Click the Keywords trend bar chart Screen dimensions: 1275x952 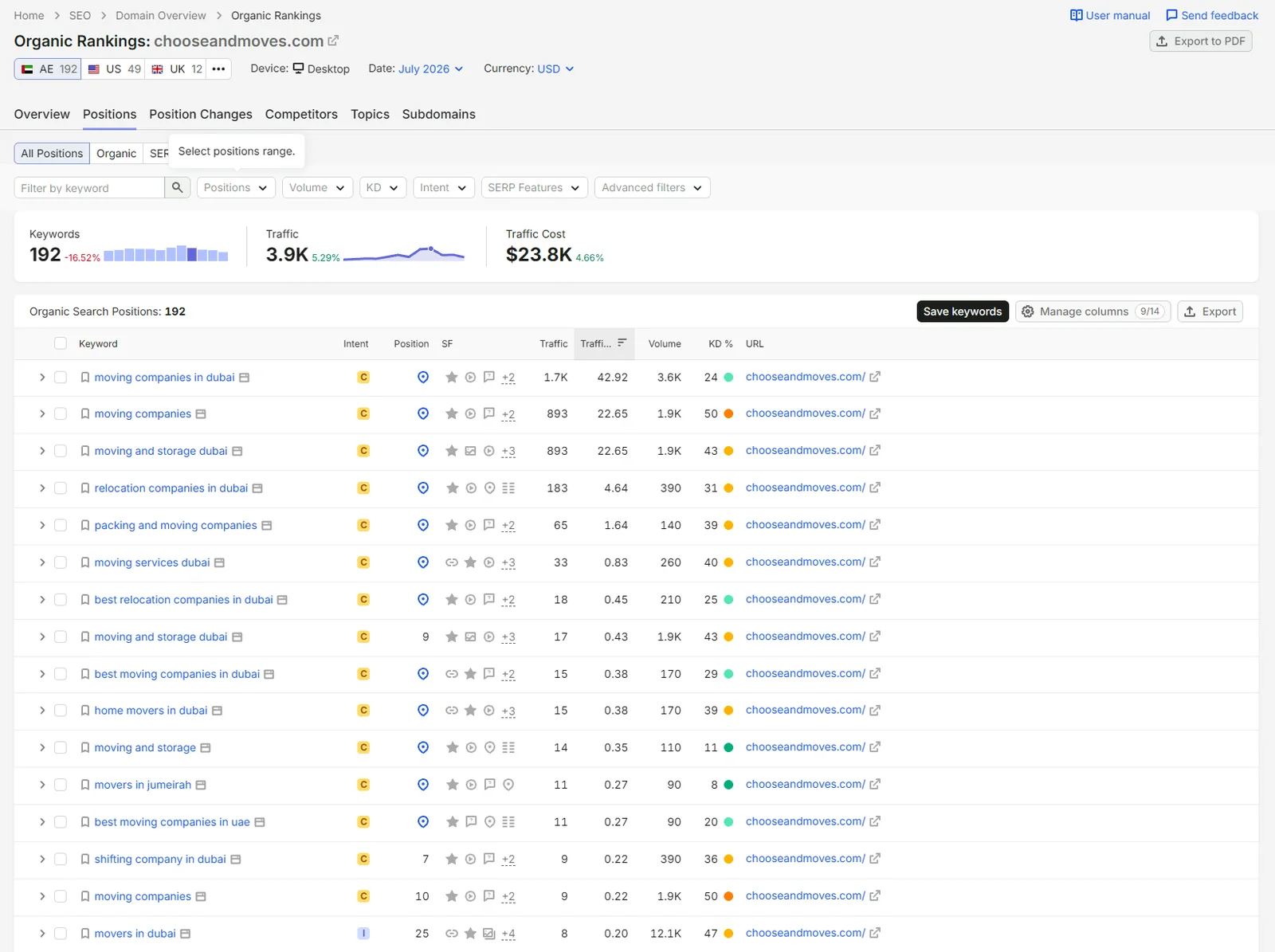[x=167, y=254]
